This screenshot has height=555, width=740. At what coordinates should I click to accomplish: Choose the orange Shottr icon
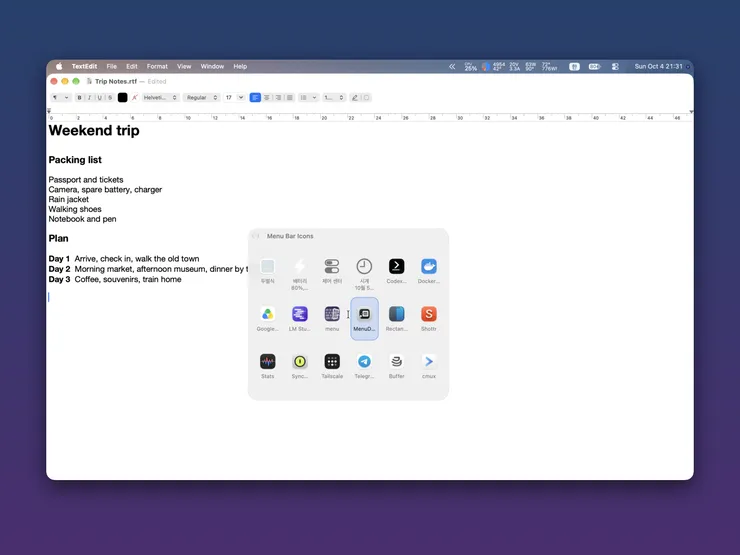pos(429,314)
